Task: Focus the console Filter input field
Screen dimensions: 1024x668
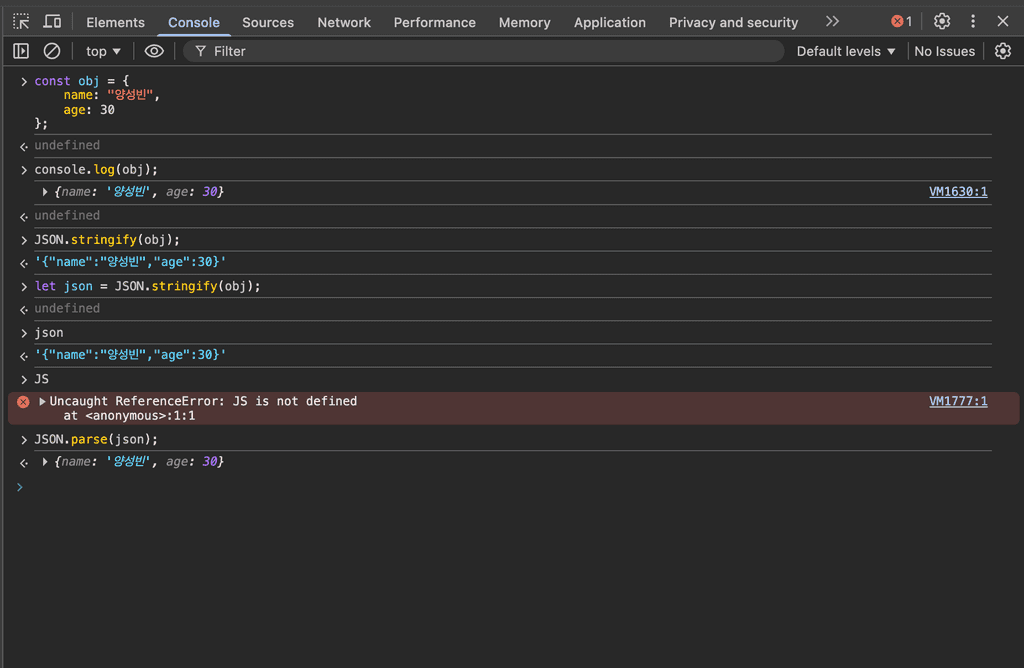Action: coord(490,51)
